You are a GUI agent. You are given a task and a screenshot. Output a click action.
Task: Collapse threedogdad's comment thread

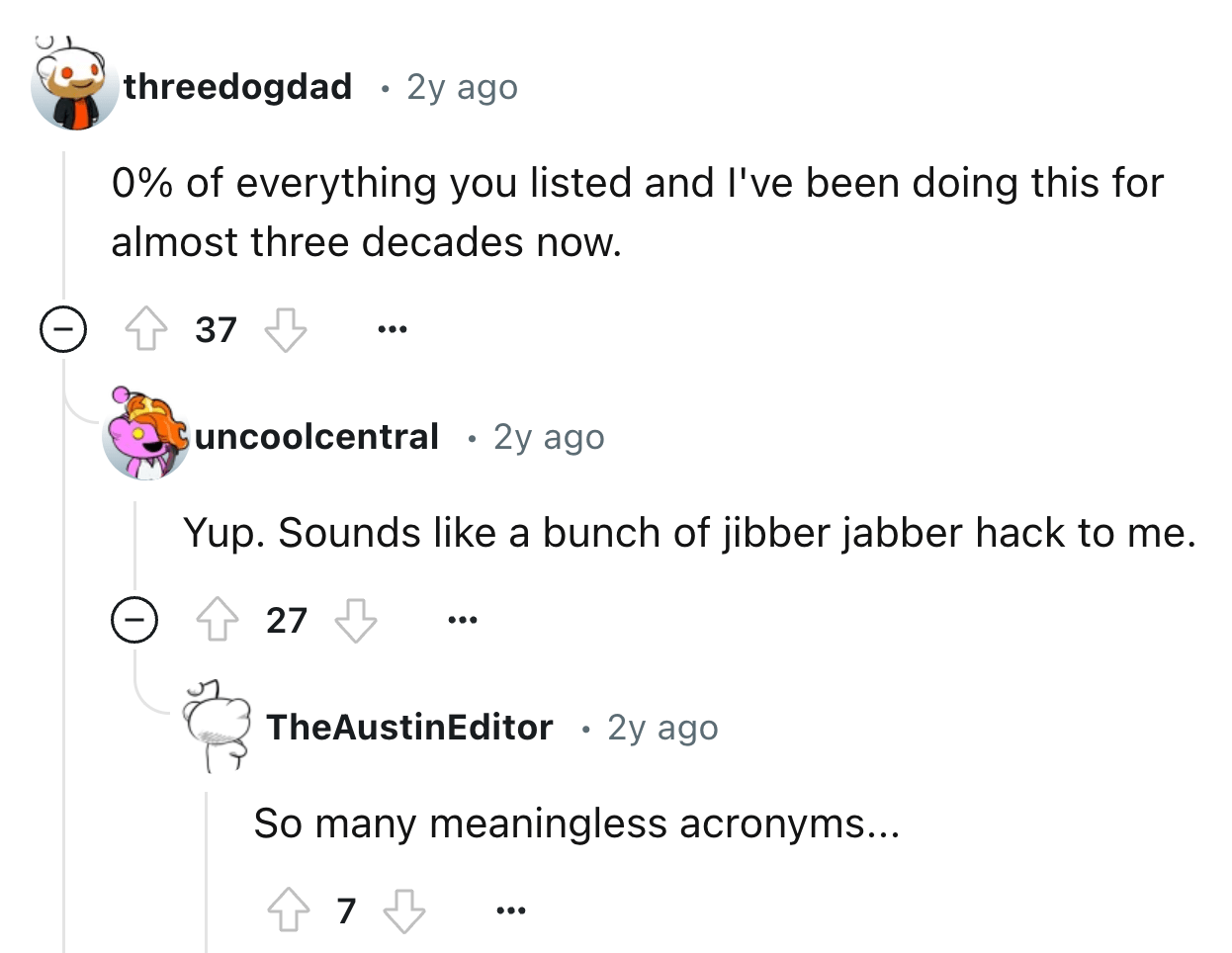(63, 329)
